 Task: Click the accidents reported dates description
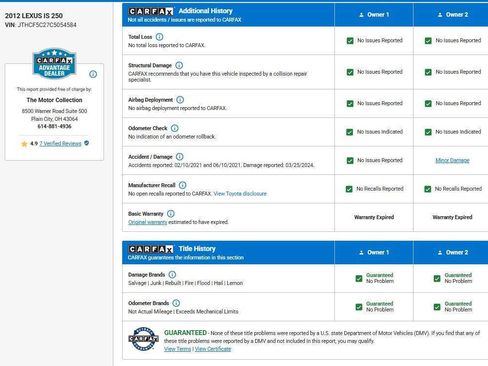[x=221, y=165]
